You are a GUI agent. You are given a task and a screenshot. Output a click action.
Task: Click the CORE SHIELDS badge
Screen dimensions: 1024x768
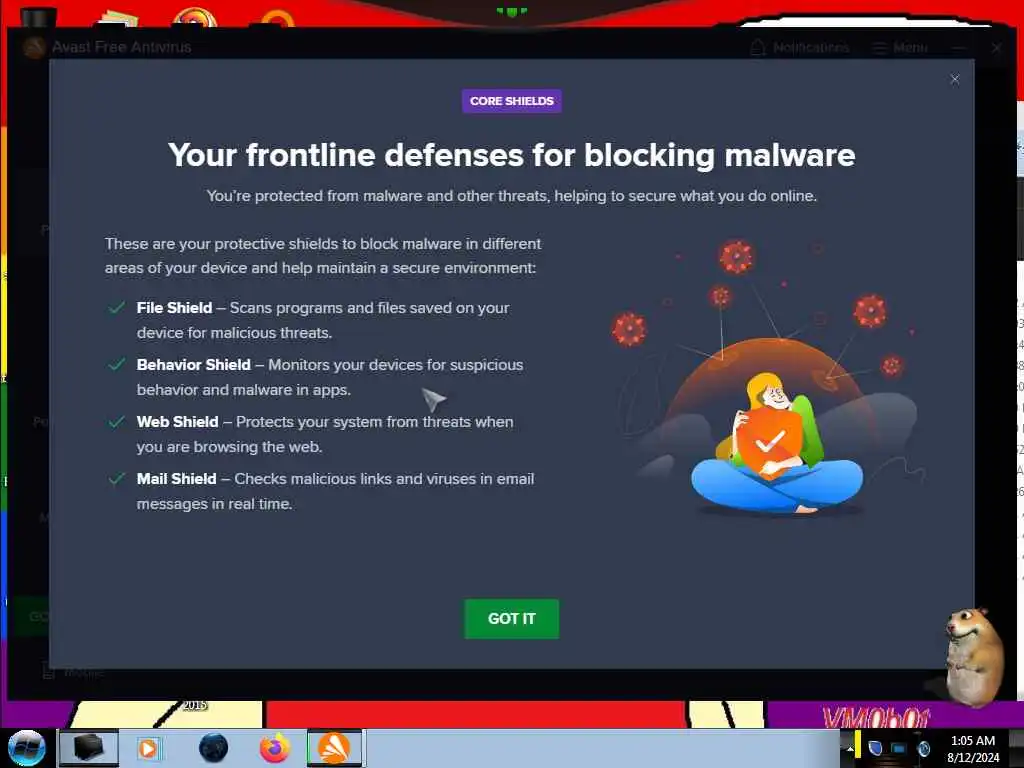(x=511, y=101)
